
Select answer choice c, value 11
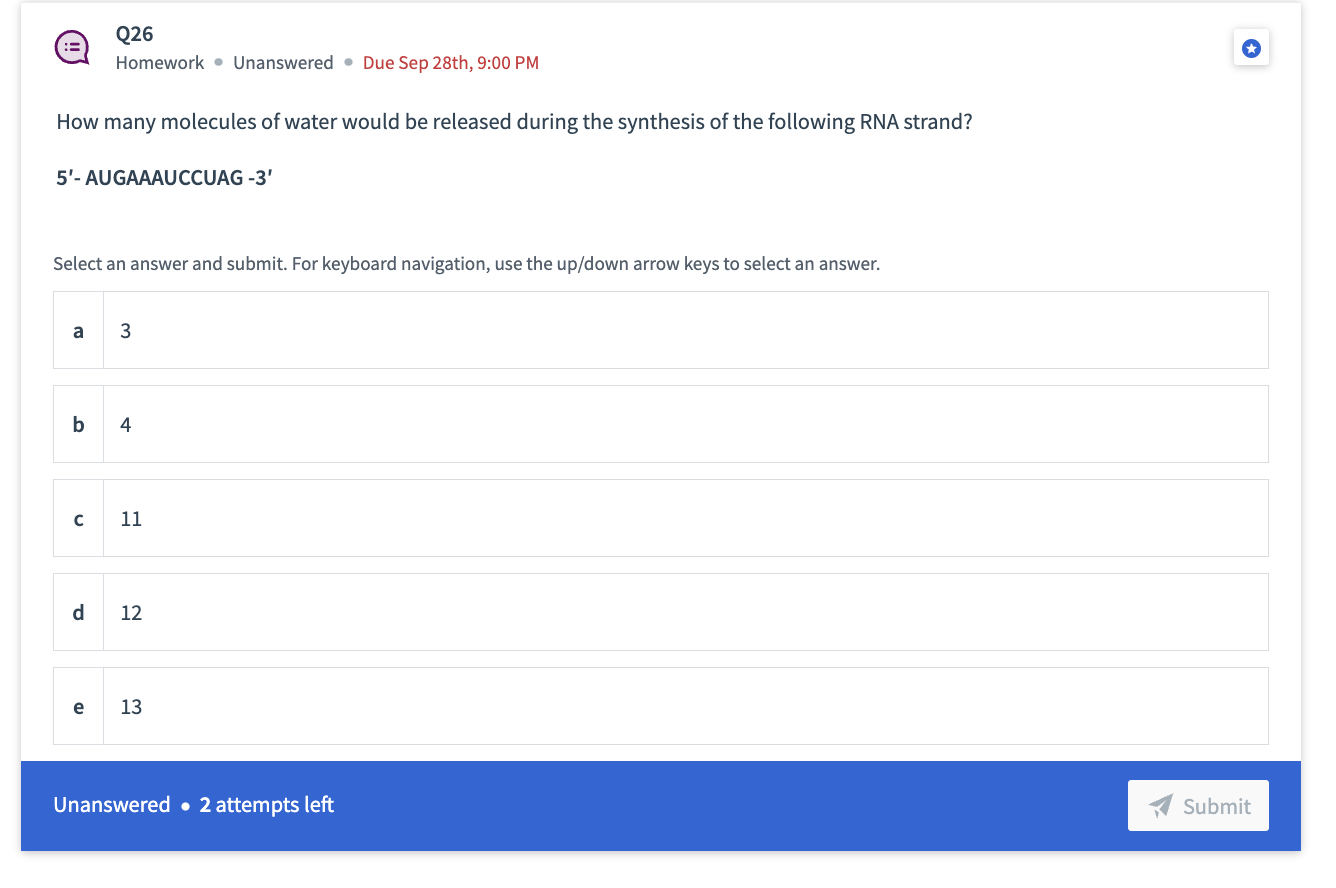click(x=660, y=518)
